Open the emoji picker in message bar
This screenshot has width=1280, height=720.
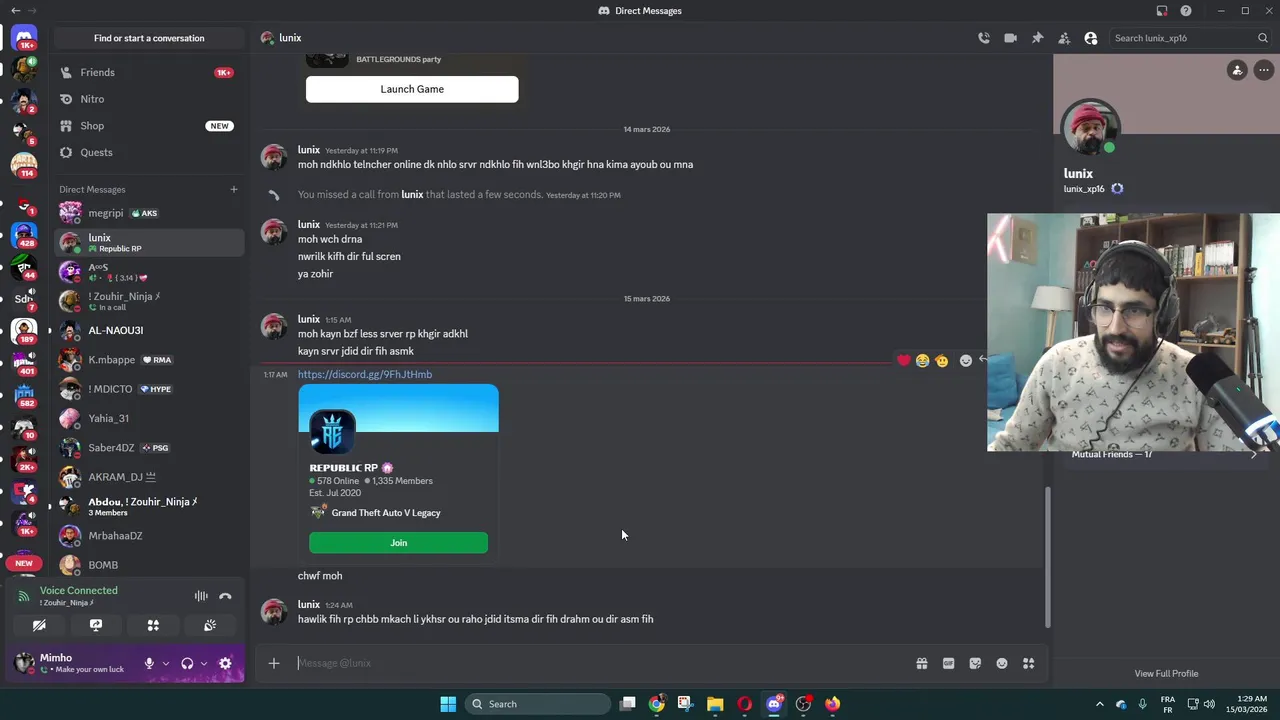[x=1002, y=663]
